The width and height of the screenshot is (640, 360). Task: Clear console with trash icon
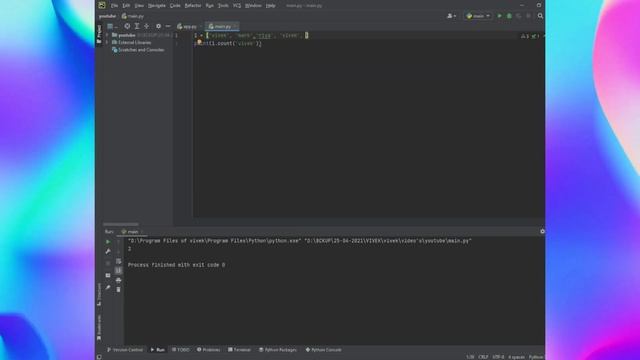[118, 289]
